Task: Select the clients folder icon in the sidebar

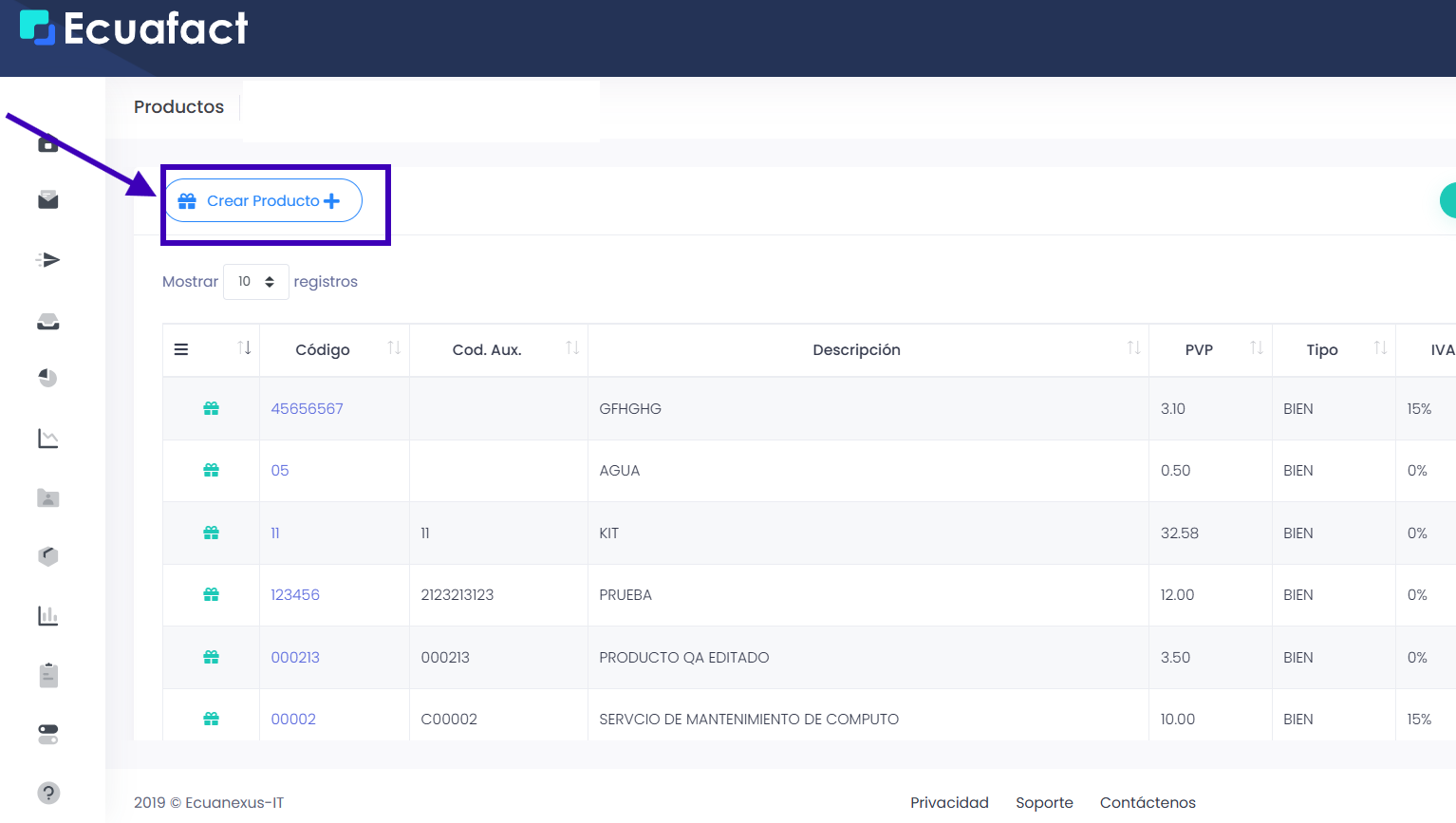Action: (x=47, y=497)
